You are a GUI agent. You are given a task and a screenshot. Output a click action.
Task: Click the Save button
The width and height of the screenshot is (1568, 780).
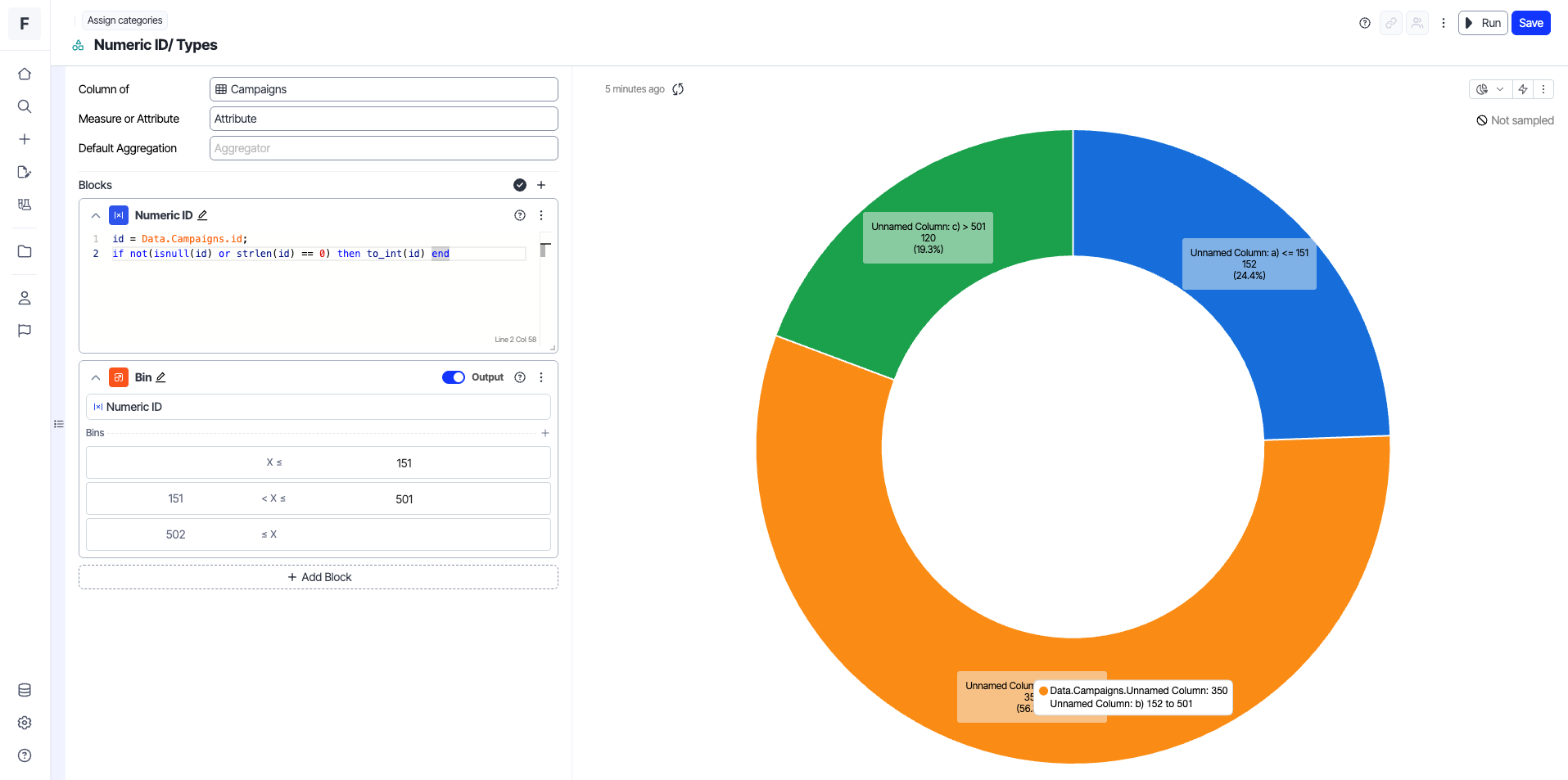[x=1530, y=23]
